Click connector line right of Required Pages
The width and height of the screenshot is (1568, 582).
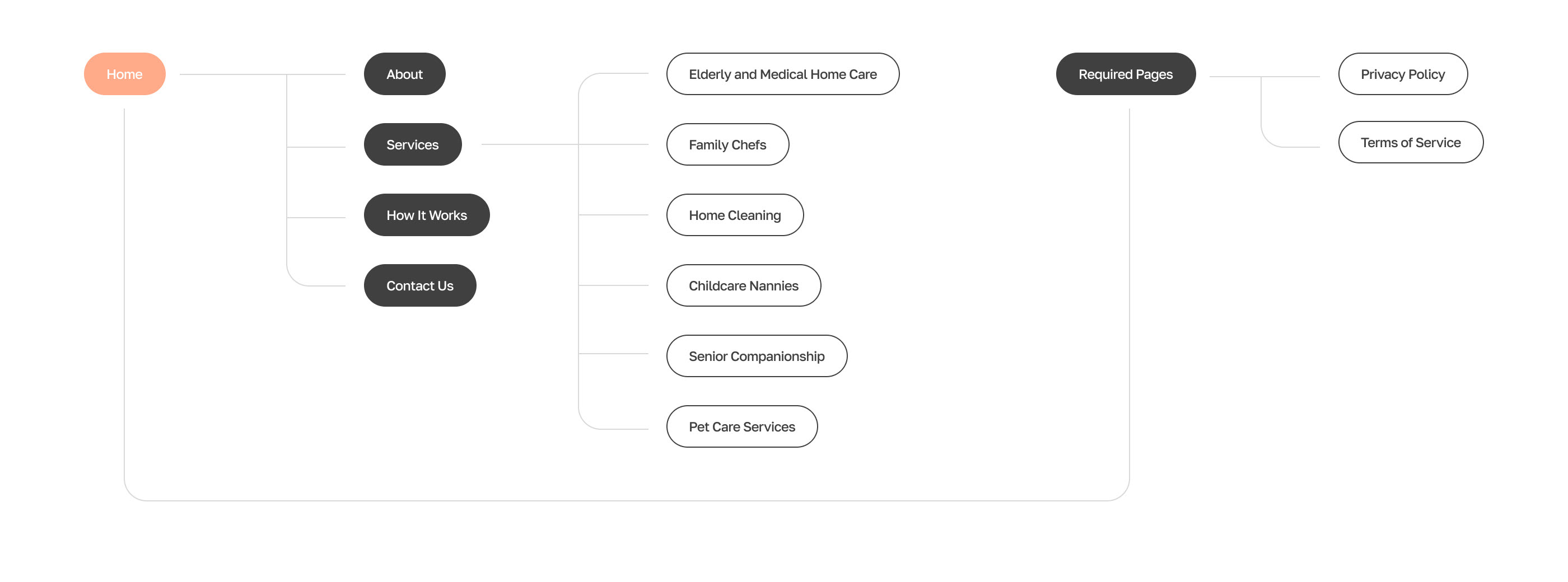tap(1236, 77)
